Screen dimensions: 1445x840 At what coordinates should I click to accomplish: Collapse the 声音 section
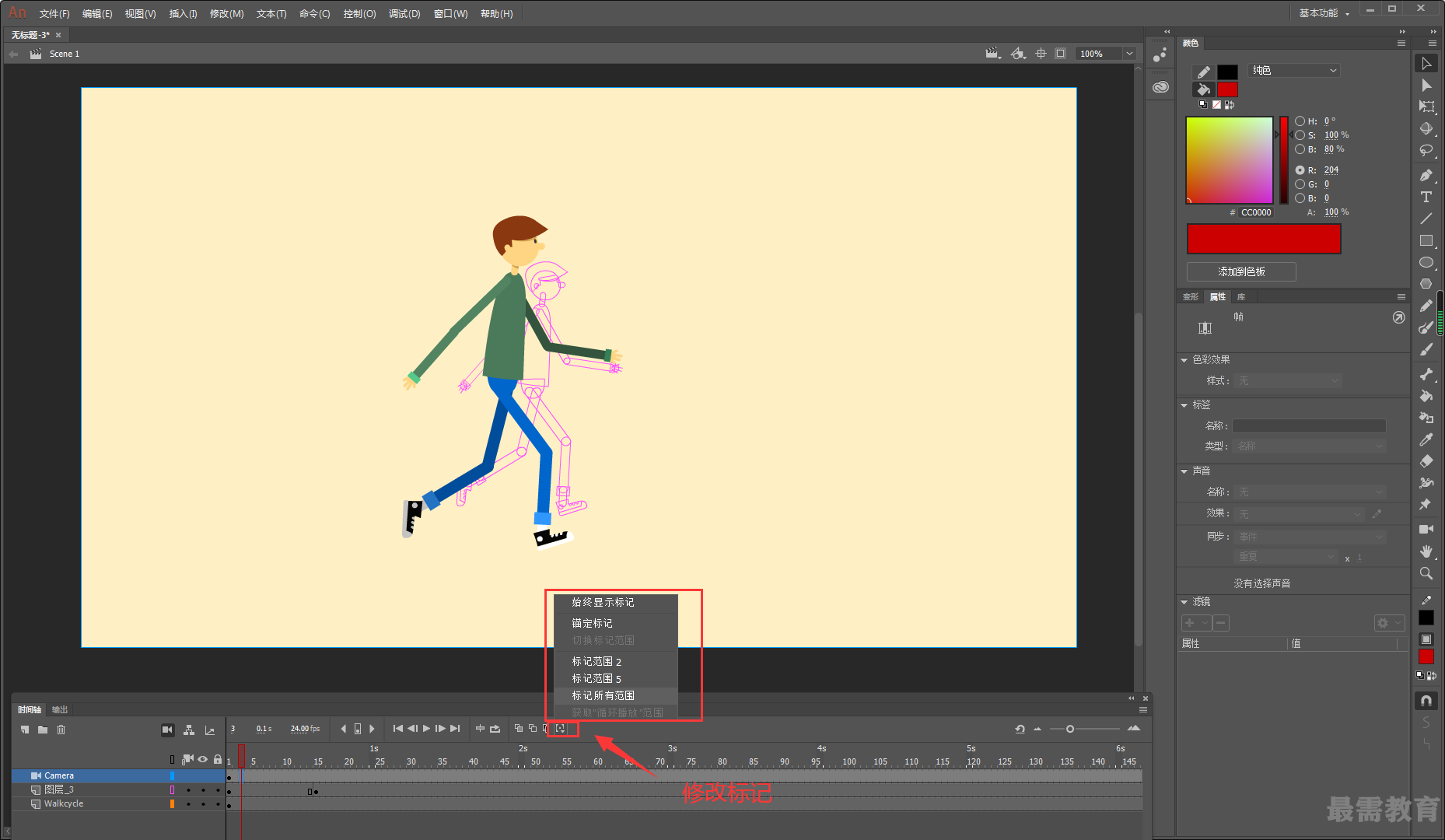click(1184, 471)
